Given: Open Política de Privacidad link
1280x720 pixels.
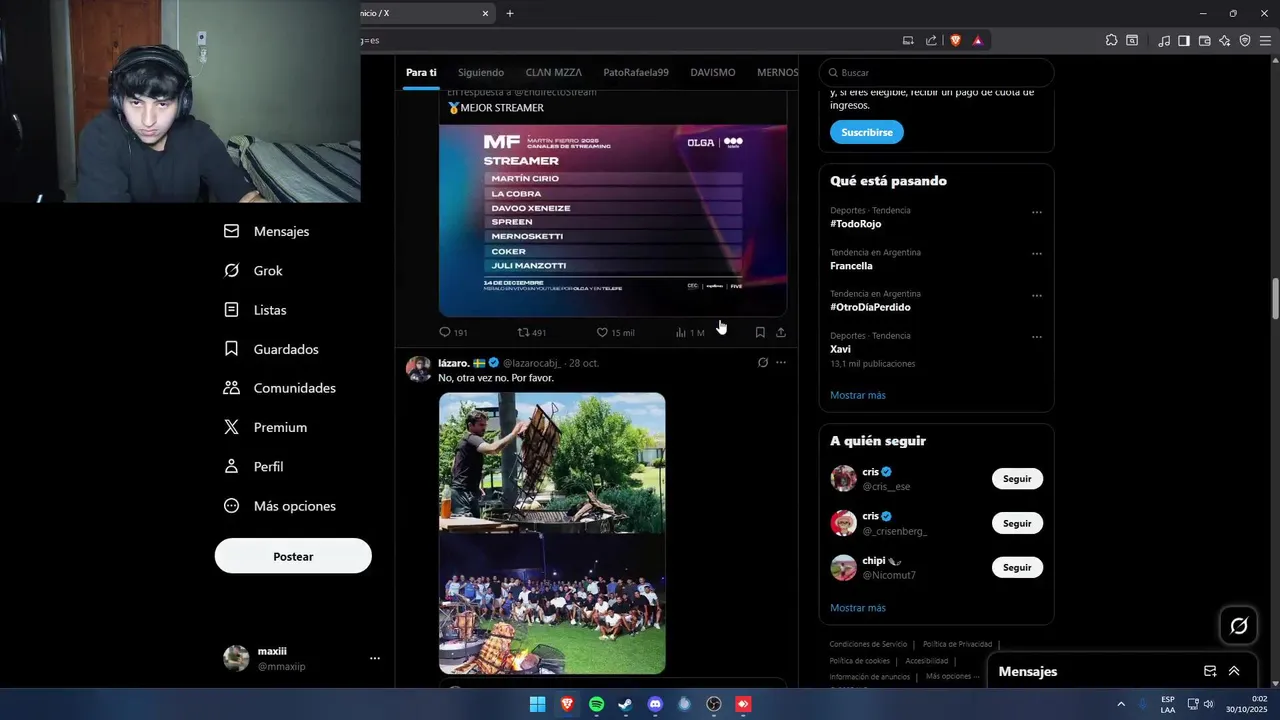Looking at the screenshot, I should (x=957, y=644).
